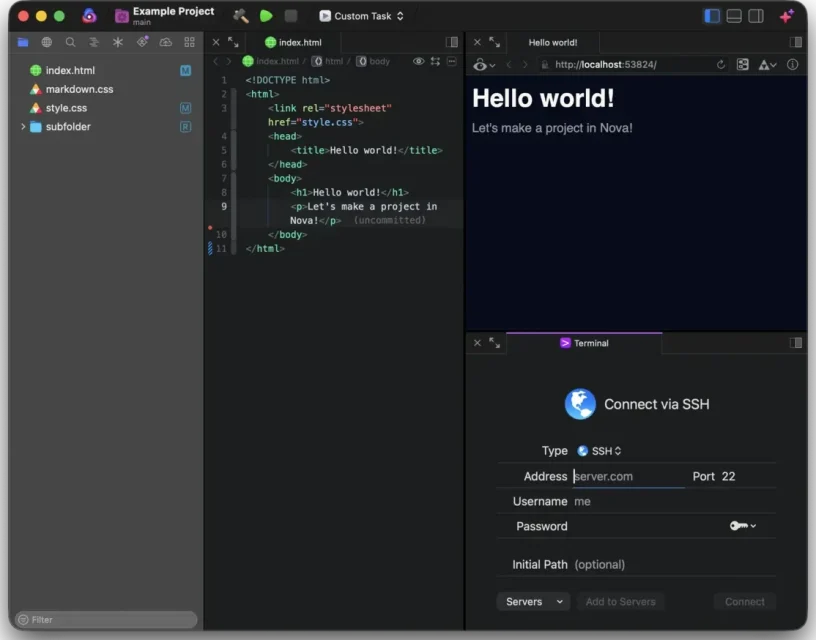Go forward in the preview browser
This screenshot has height=640, width=816.
(x=525, y=65)
